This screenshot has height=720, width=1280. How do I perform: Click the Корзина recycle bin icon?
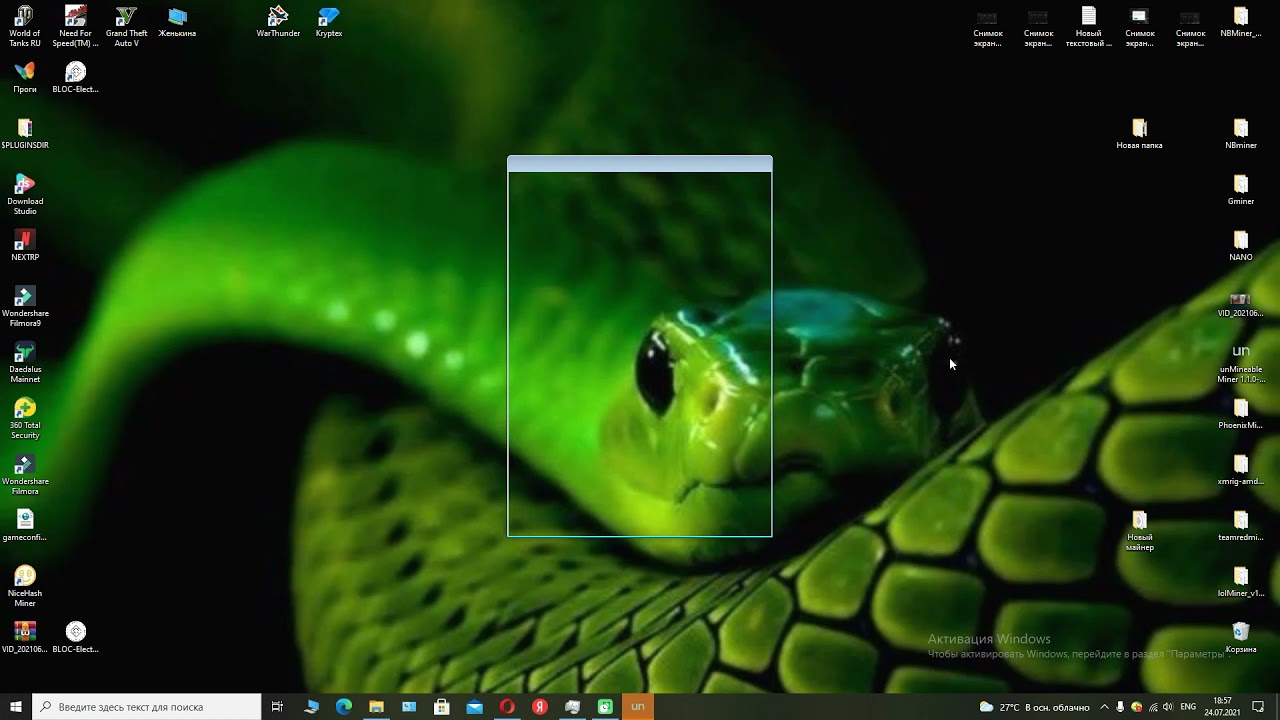coord(1241,637)
